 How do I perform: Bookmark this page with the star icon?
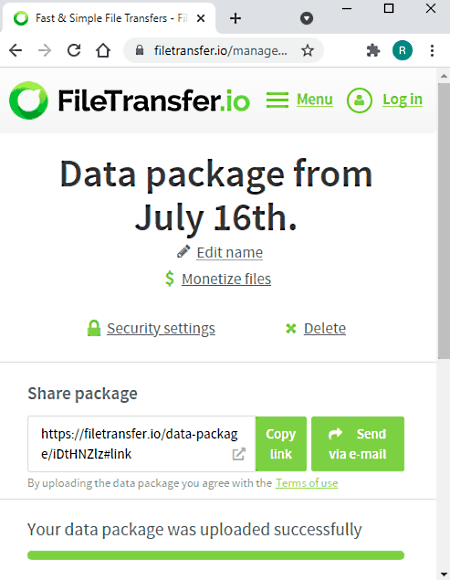tap(307, 50)
